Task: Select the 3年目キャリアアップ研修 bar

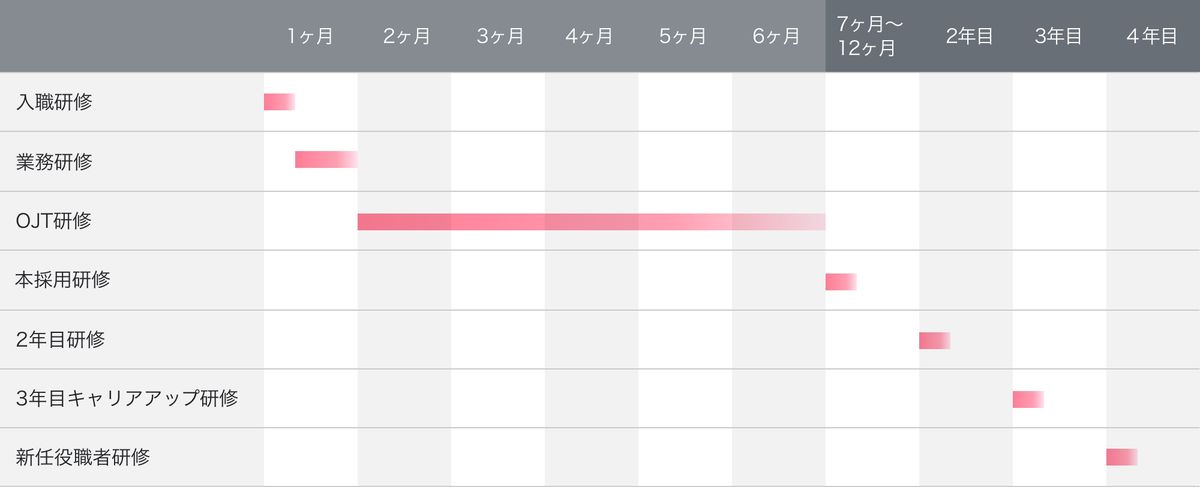Action: [x=1027, y=400]
